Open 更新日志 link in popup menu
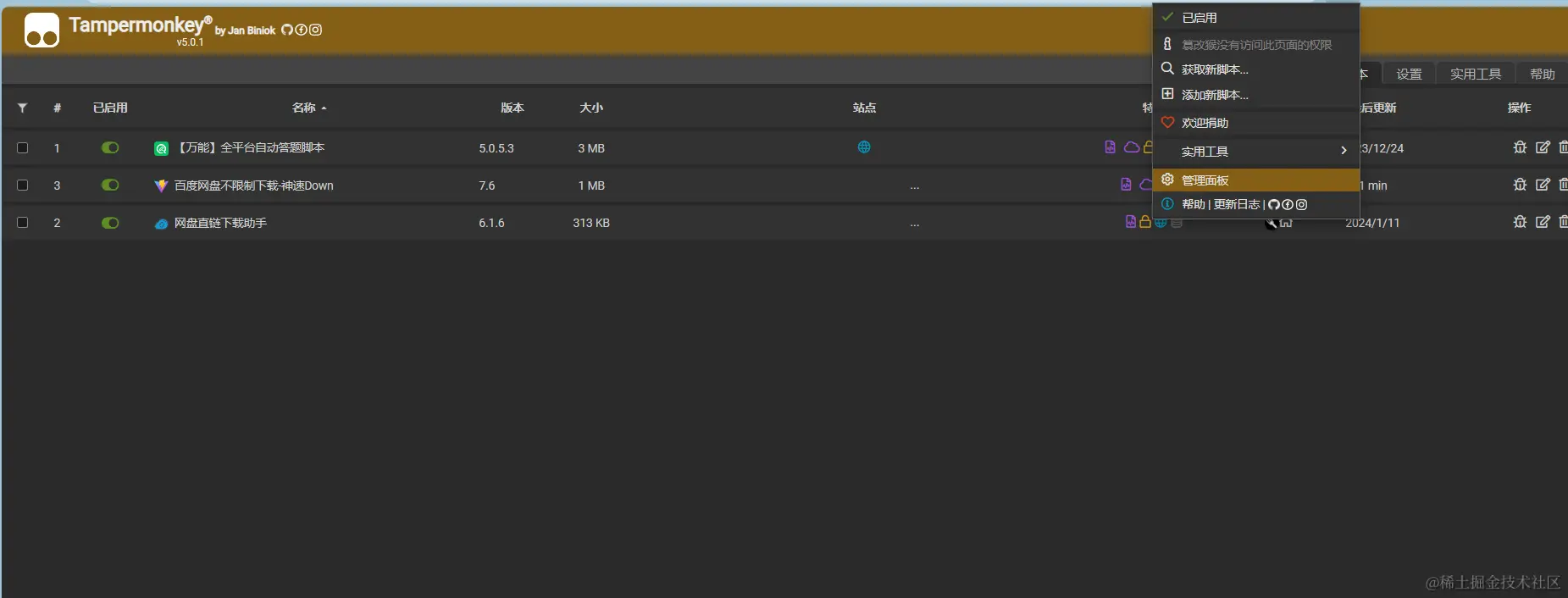The image size is (1568, 598). (1236, 204)
